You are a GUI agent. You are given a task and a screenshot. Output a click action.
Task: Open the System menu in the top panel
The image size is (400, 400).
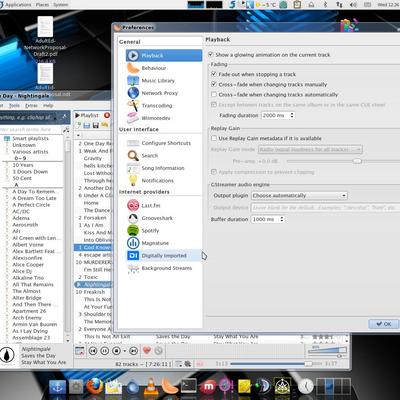(x=61, y=5)
